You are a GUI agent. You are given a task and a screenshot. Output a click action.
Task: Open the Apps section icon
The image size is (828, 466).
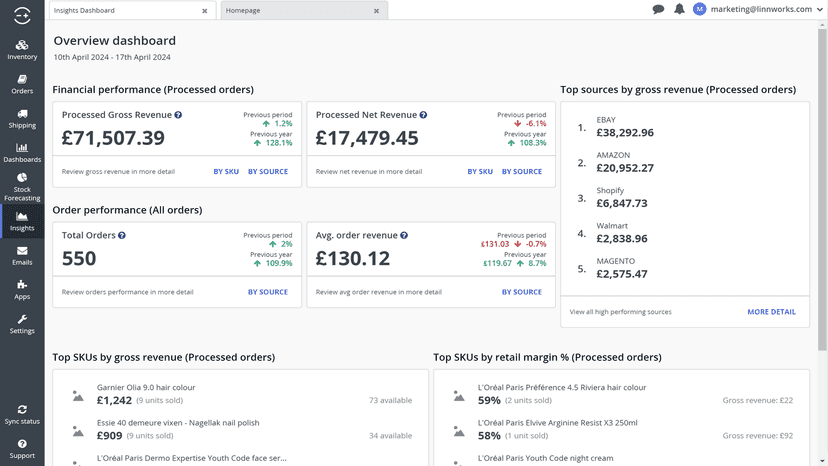point(22,290)
